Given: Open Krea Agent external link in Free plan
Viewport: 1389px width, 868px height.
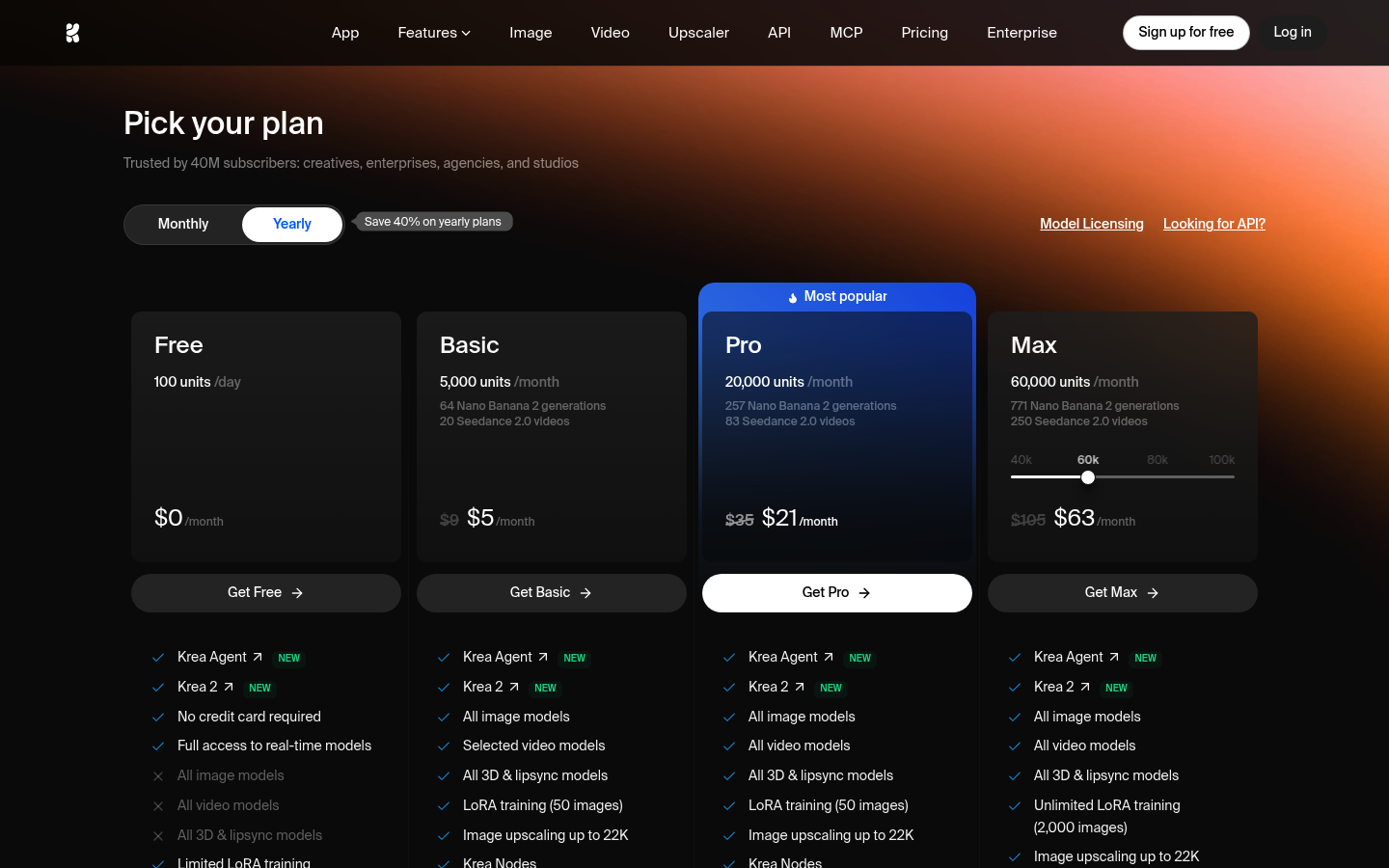Looking at the screenshot, I should 258,657.
